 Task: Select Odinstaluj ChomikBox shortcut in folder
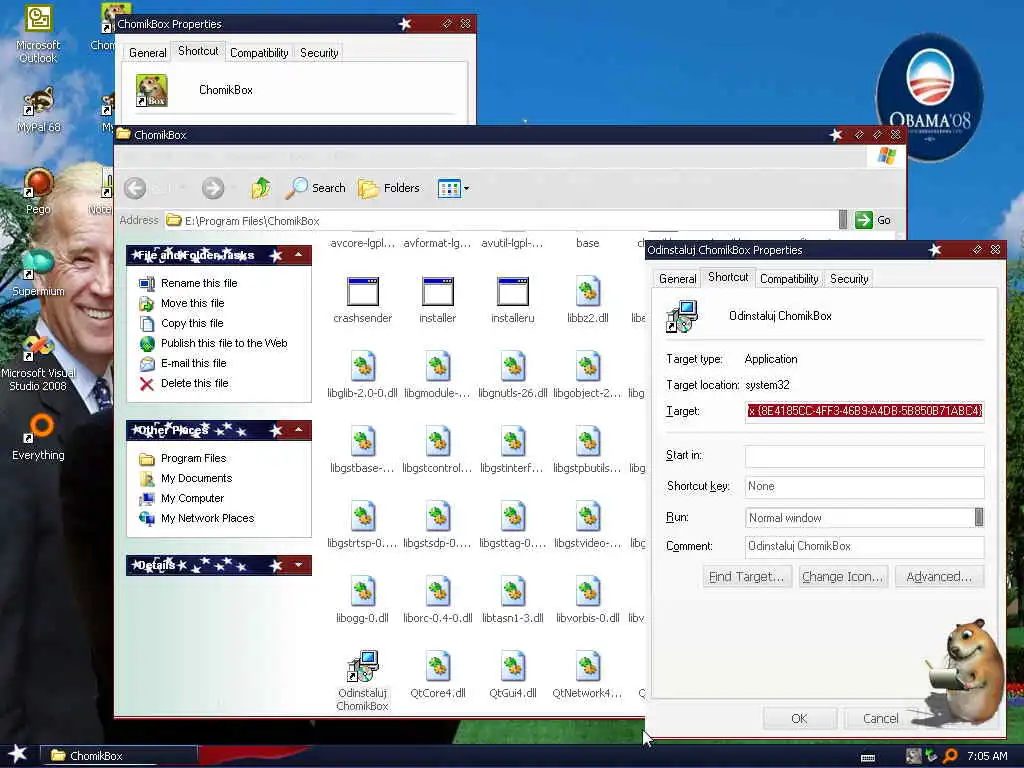[362, 680]
